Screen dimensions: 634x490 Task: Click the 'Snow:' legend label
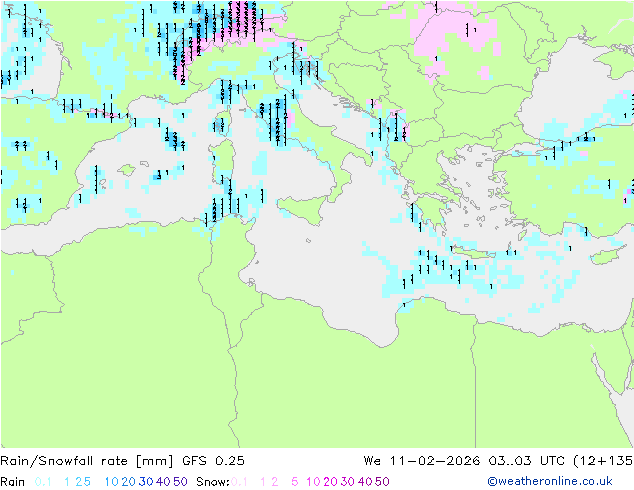[213, 482]
